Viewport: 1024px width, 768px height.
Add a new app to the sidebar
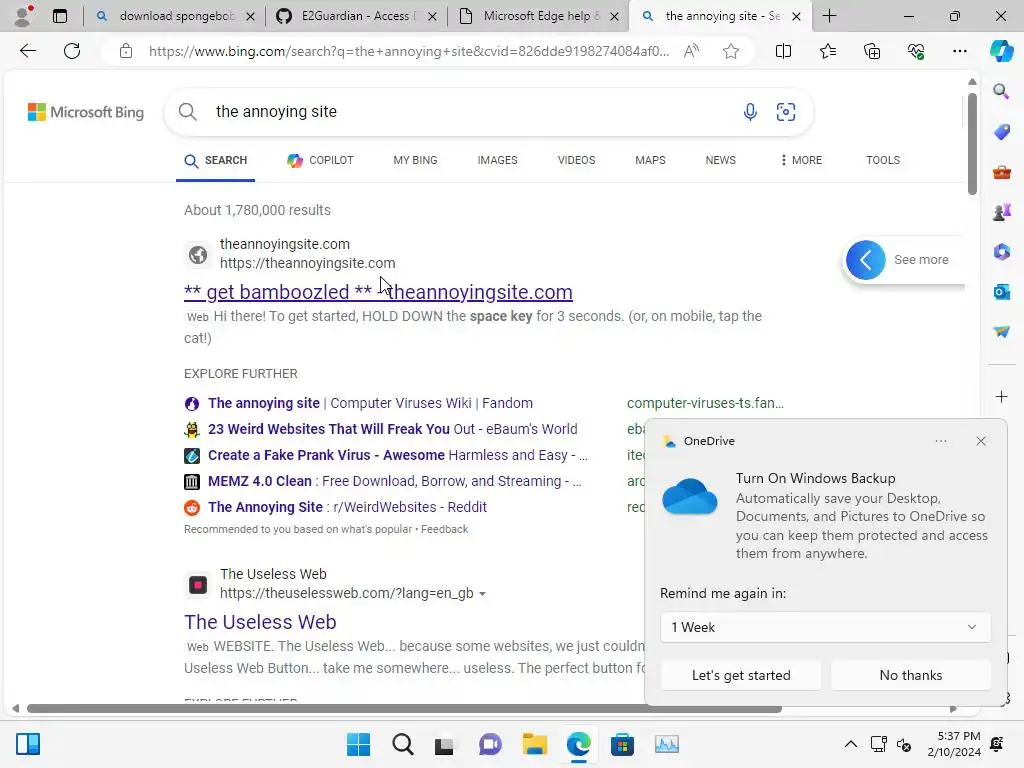pos(1001,396)
